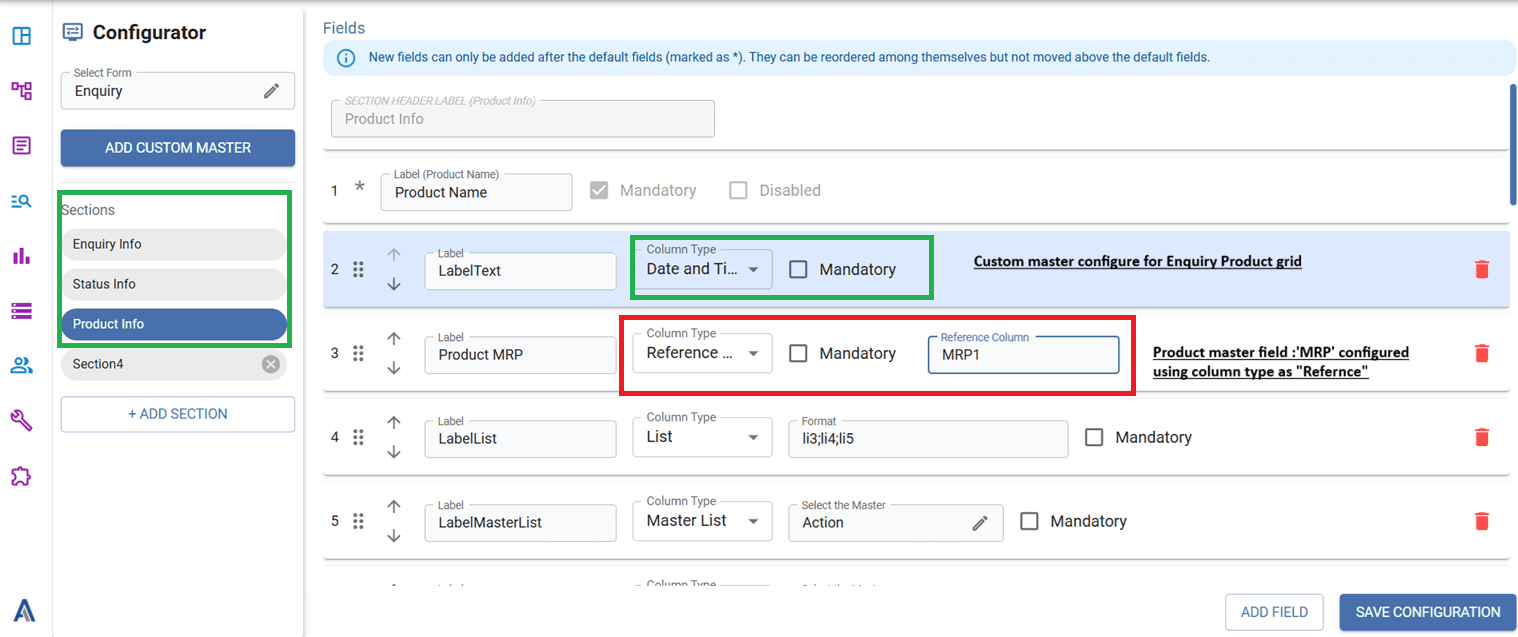
Task: Enable Mandatory for LabelText field
Action: [x=798, y=269]
